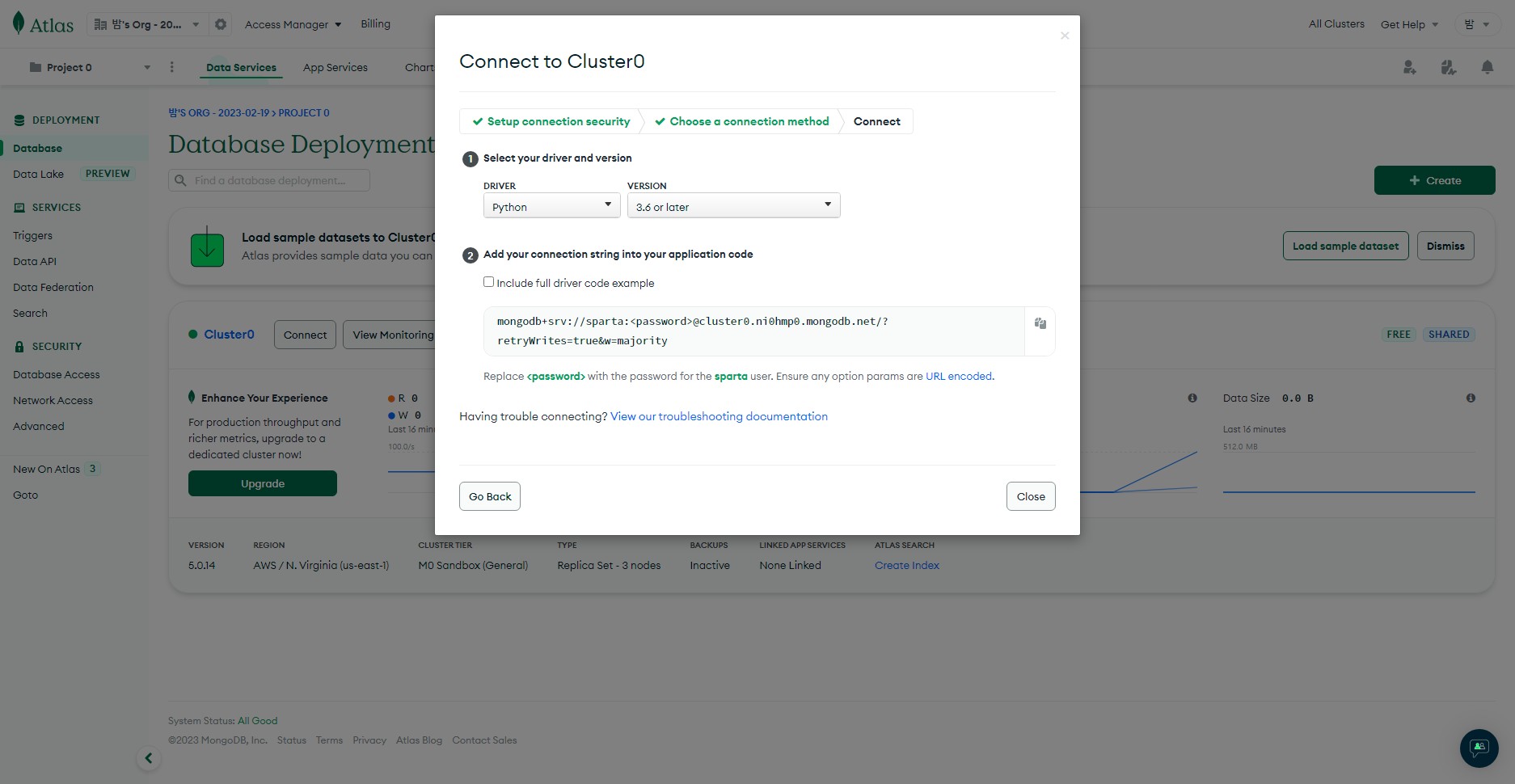Open the Contact Sales footer link
The height and width of the screenshot is (784, 1515).
pos(484,740)
